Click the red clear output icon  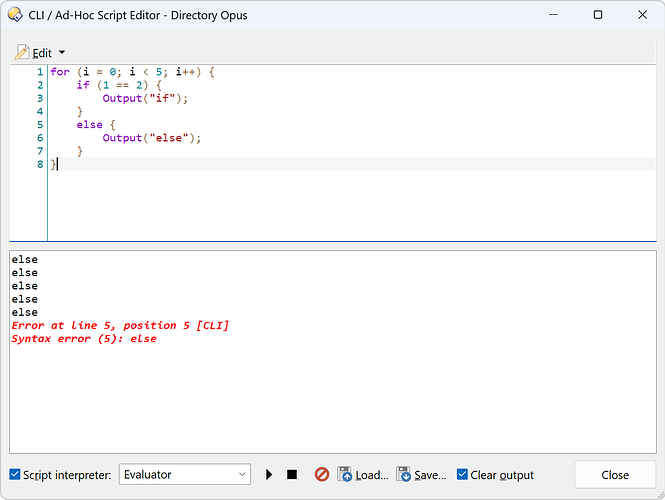(322, 475)
